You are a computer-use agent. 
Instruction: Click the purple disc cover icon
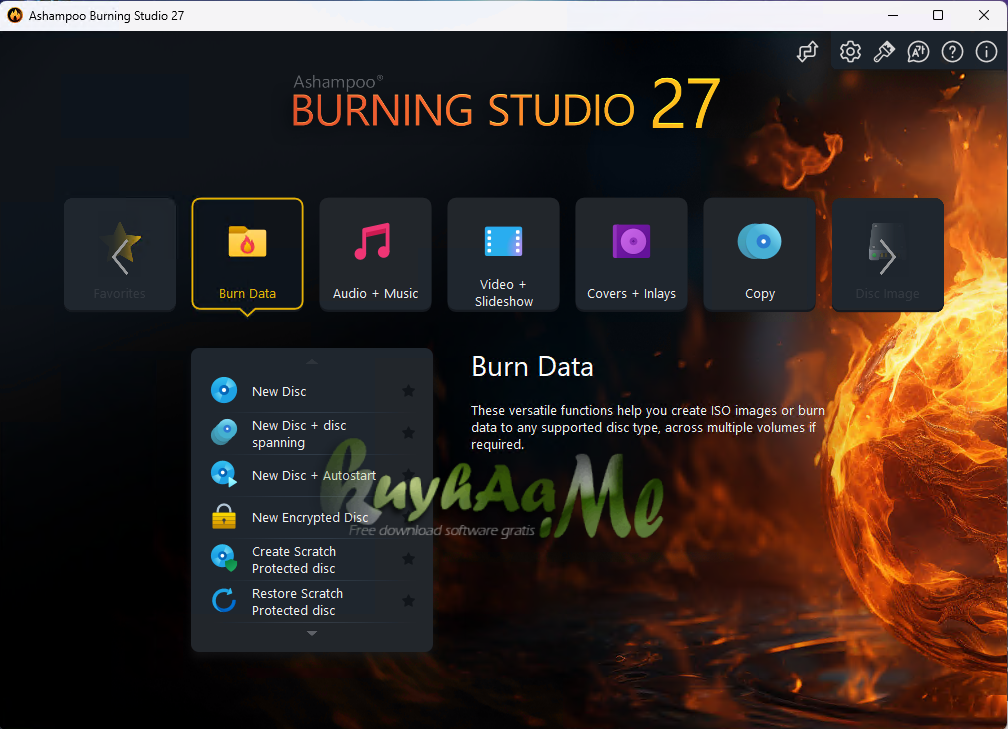[631, 241]
